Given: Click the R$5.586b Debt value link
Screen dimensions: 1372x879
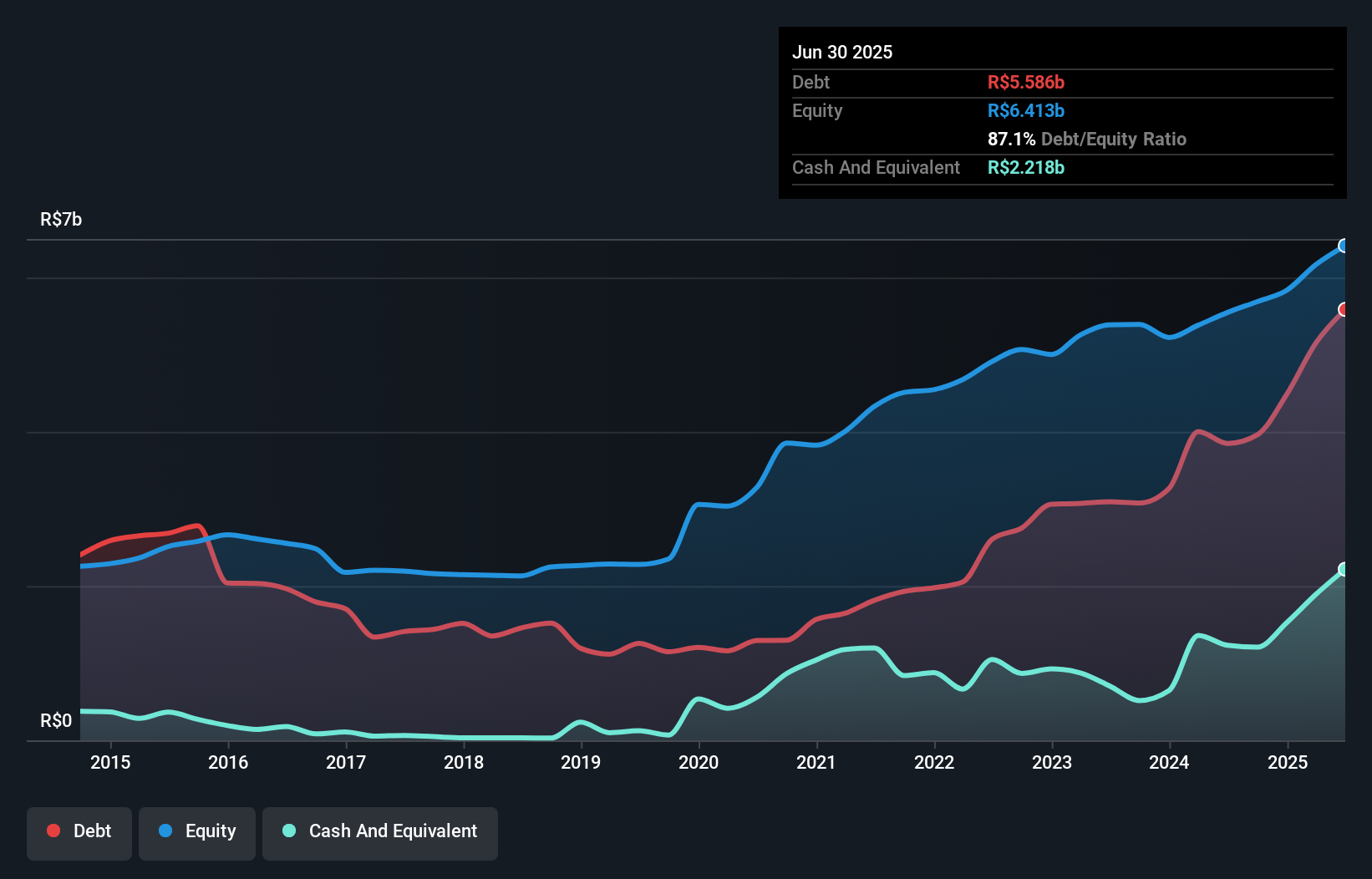Looking at the screenshot, I should [x=1026, y=82].
